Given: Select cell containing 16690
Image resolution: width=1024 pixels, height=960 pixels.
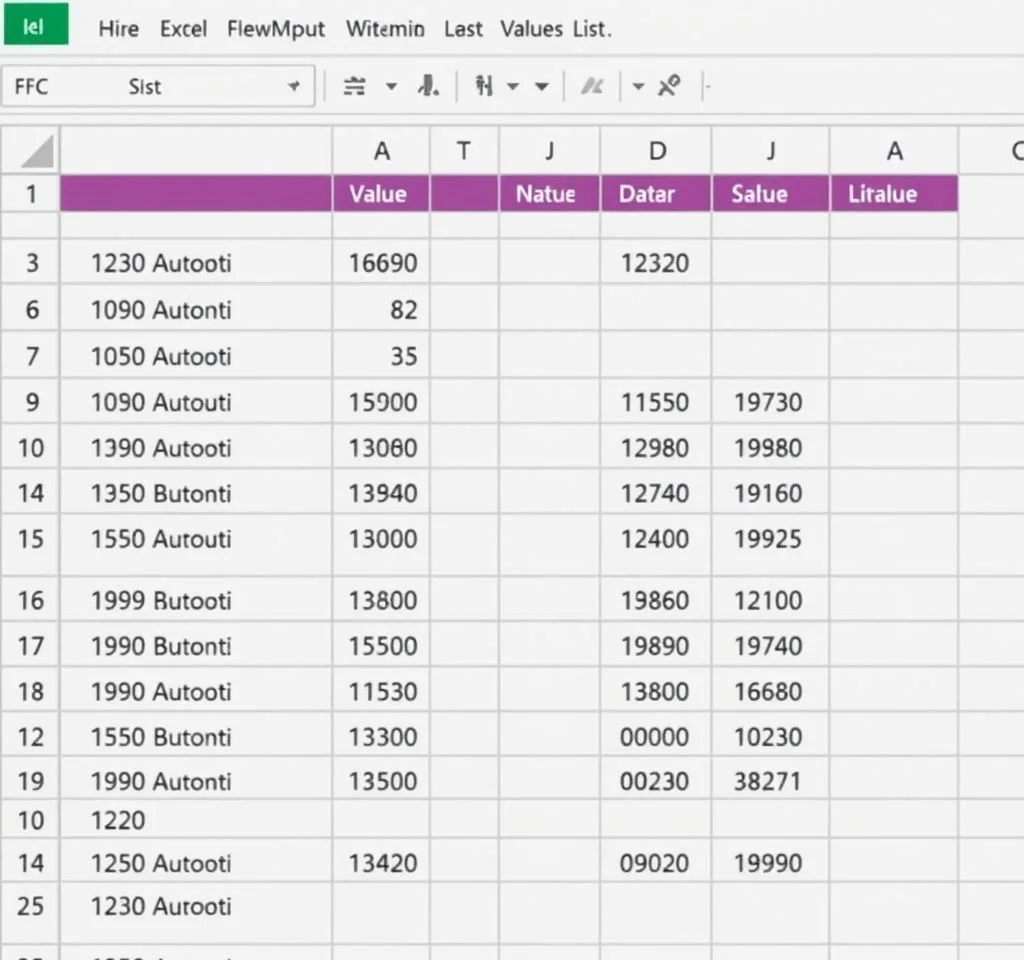Looking at the screenshot, I should (382, 264).
